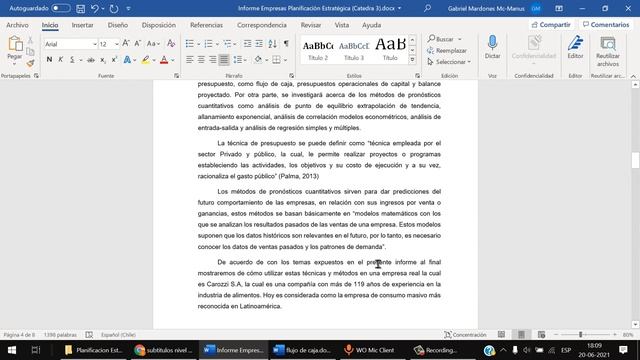Open flujo de caja Word document in taskbar

pyautogui.click(x=302, y=350)
